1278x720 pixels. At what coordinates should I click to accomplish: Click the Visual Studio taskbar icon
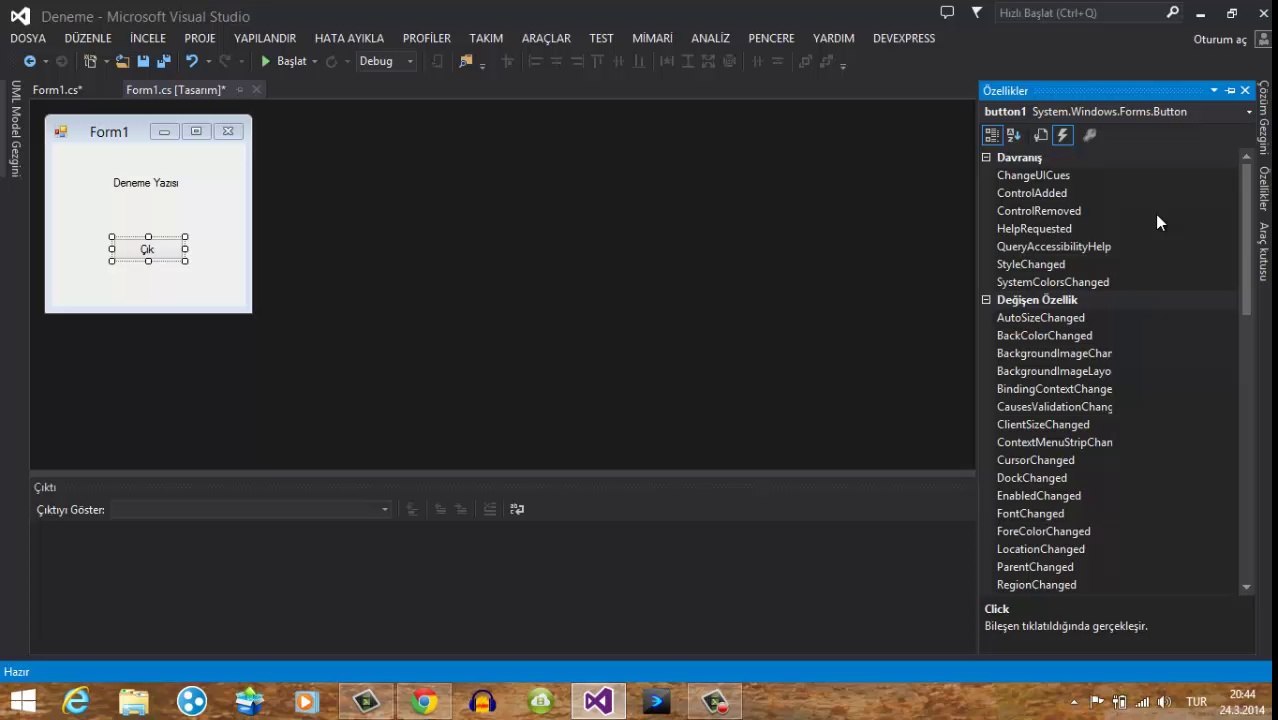click(x=598, y=702)
